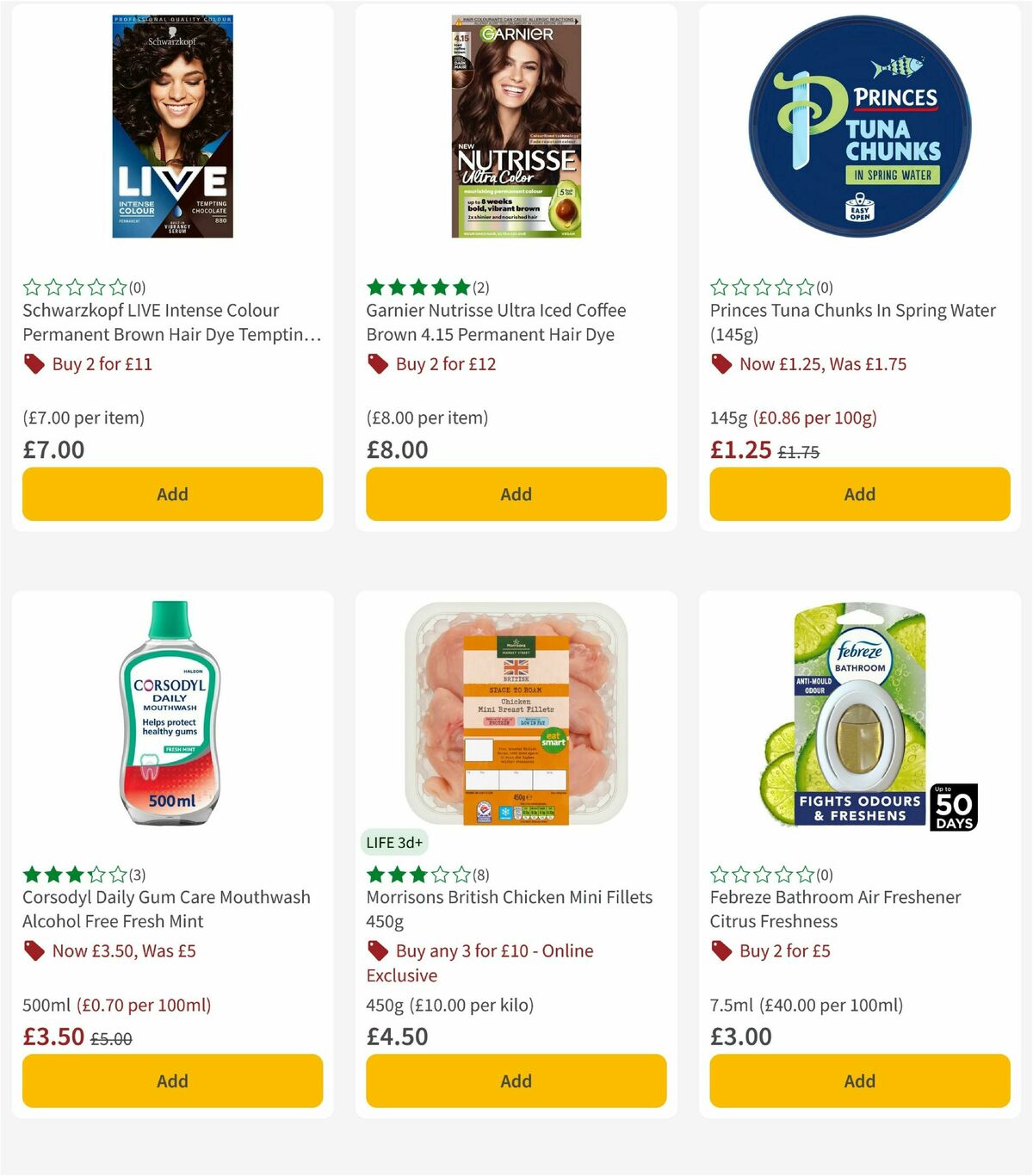This screenshot has width=1033, height=1176.
Task: Click the offer tag icon next to 'Buy 2 for £12'
Action: coord(377,364)
